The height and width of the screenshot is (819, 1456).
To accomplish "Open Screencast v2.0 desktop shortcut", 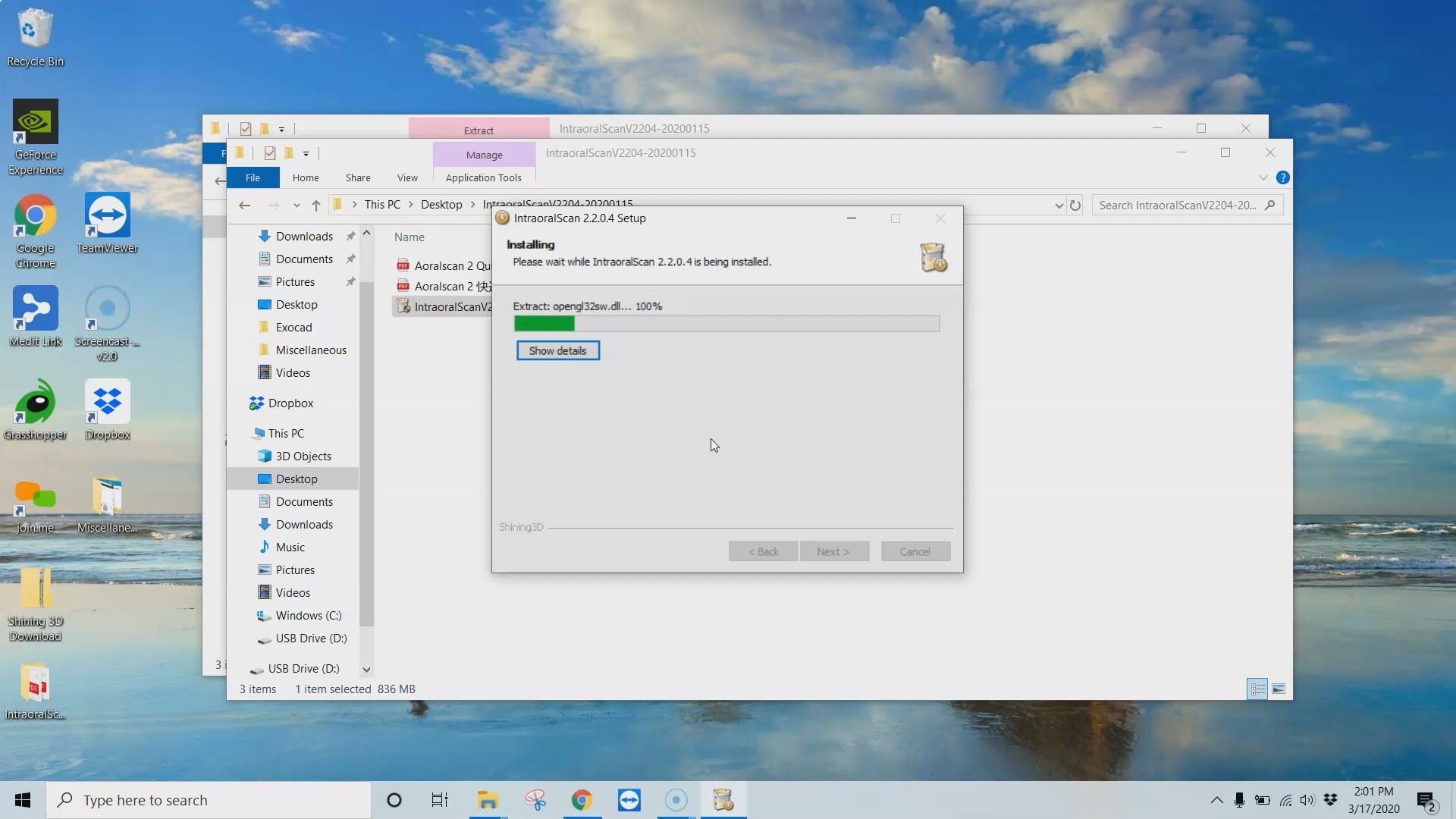I will (107, 325).
